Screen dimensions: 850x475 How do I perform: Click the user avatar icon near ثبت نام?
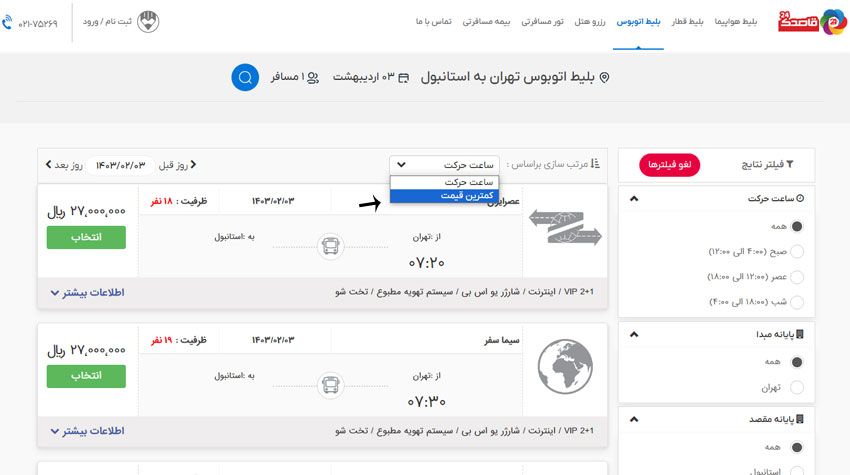[x=148, y=22]
